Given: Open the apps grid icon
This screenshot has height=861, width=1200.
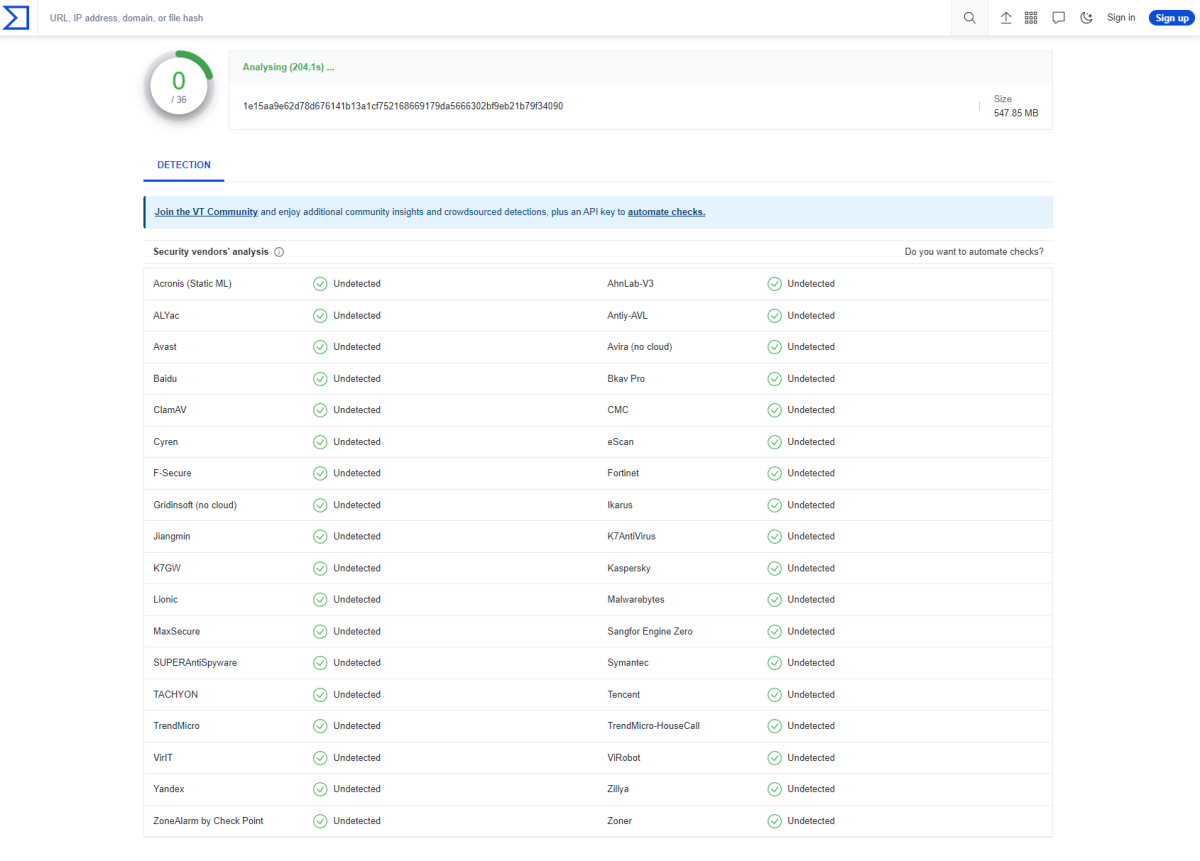Looking at the screenshot, I should [x=1031, y=18].
